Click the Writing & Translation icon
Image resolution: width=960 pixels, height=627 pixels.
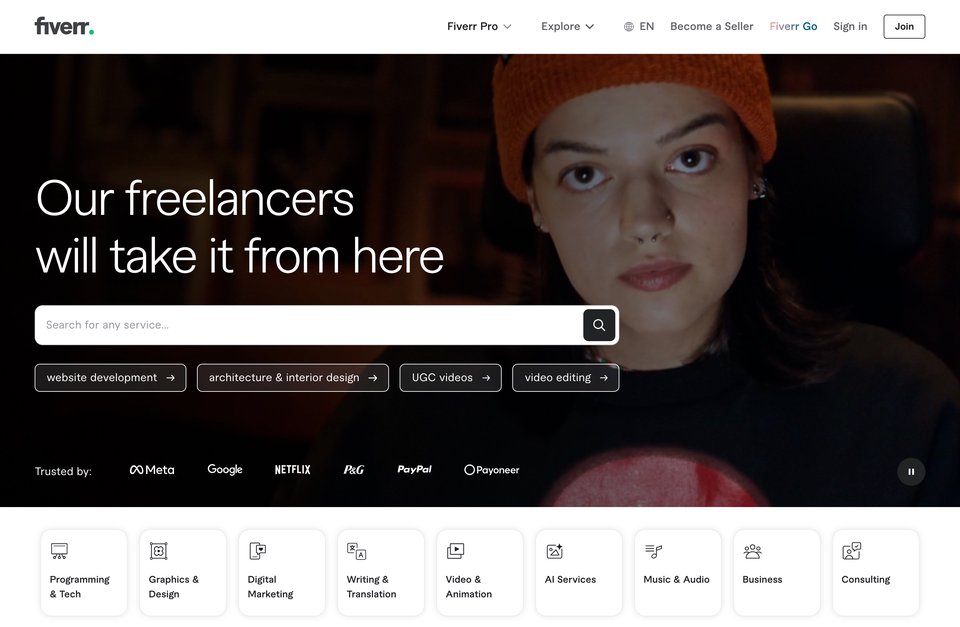point(356,551)
